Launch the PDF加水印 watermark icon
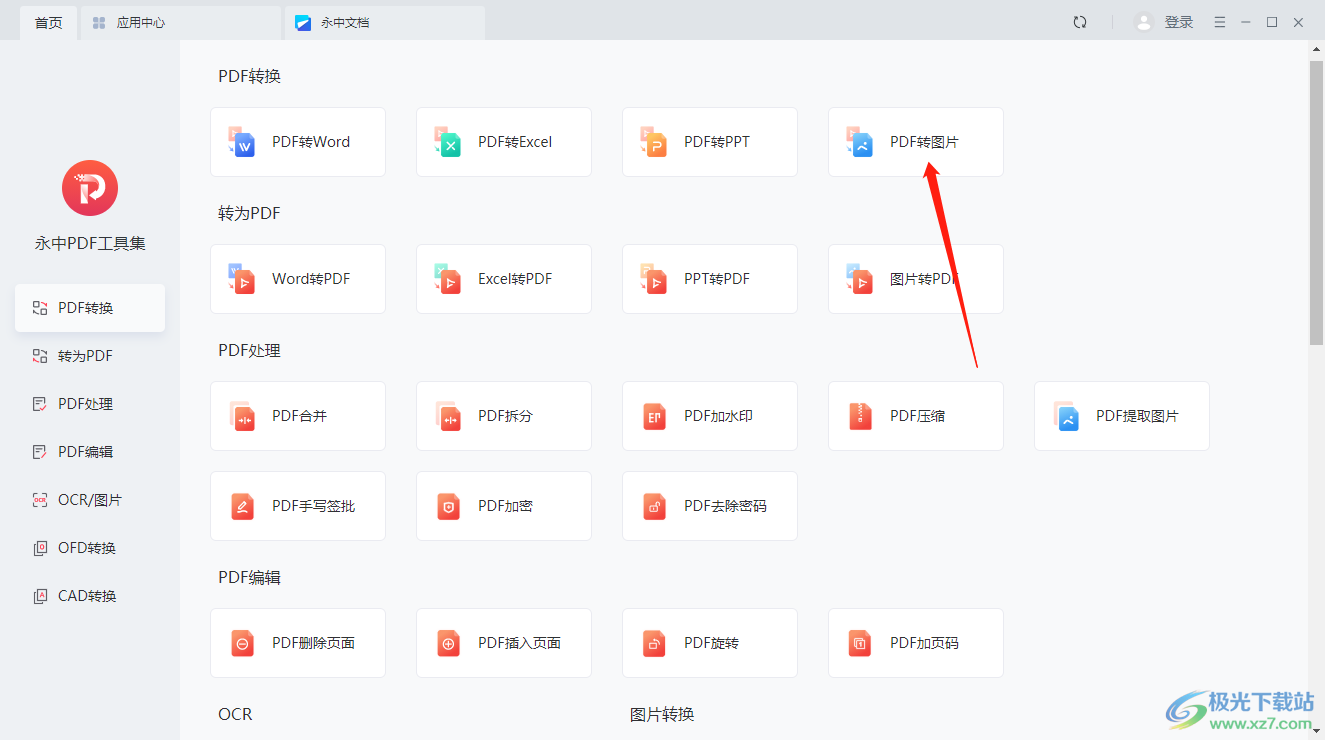The height and width of the screenshot is (740, 1325). [x=654, y=416]
